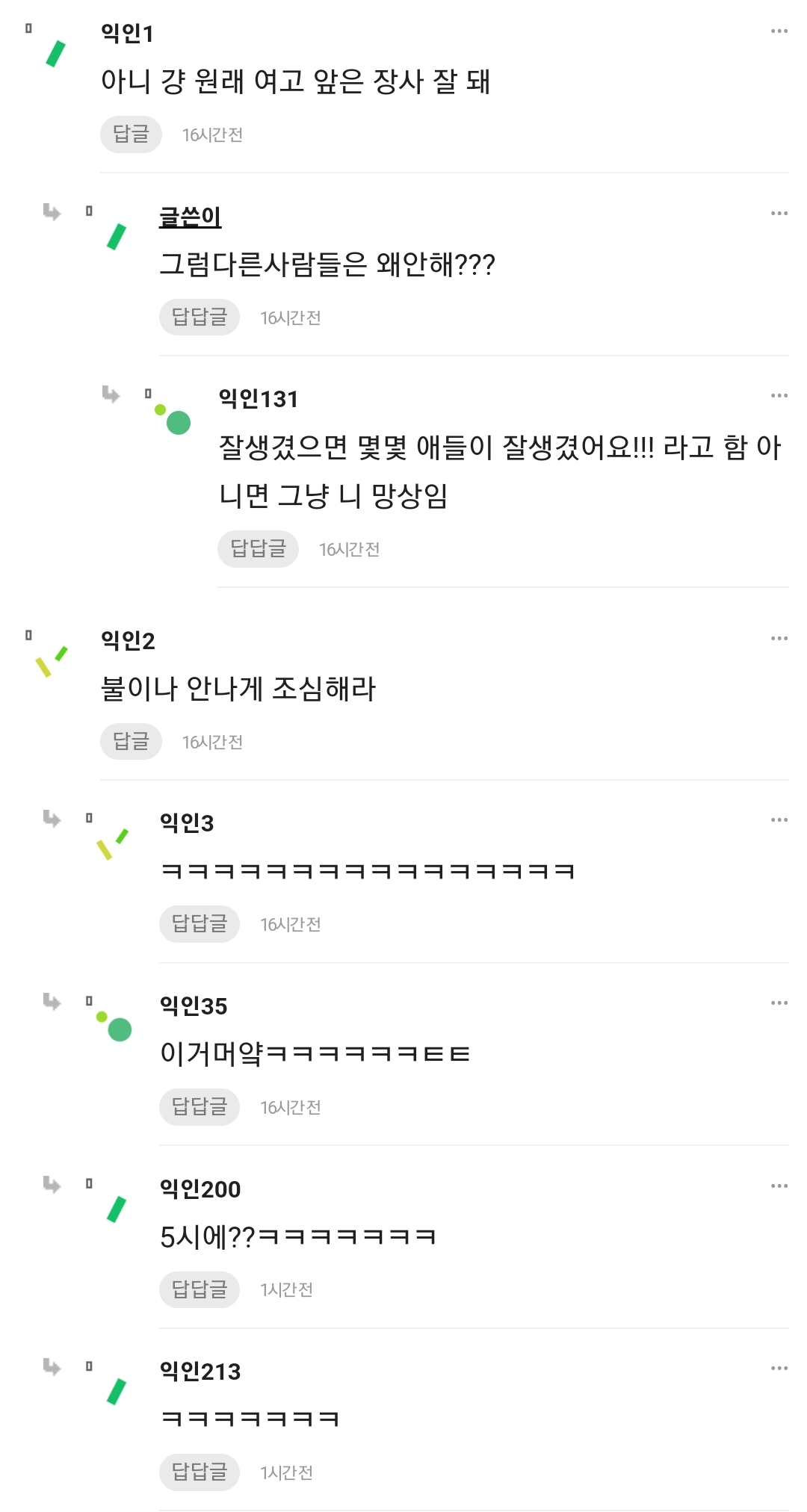The image size is (807, 1512).
Task: Tap 답답글 under 익인35's reply
Action: pyautogui.click(x=199, y=1106)
